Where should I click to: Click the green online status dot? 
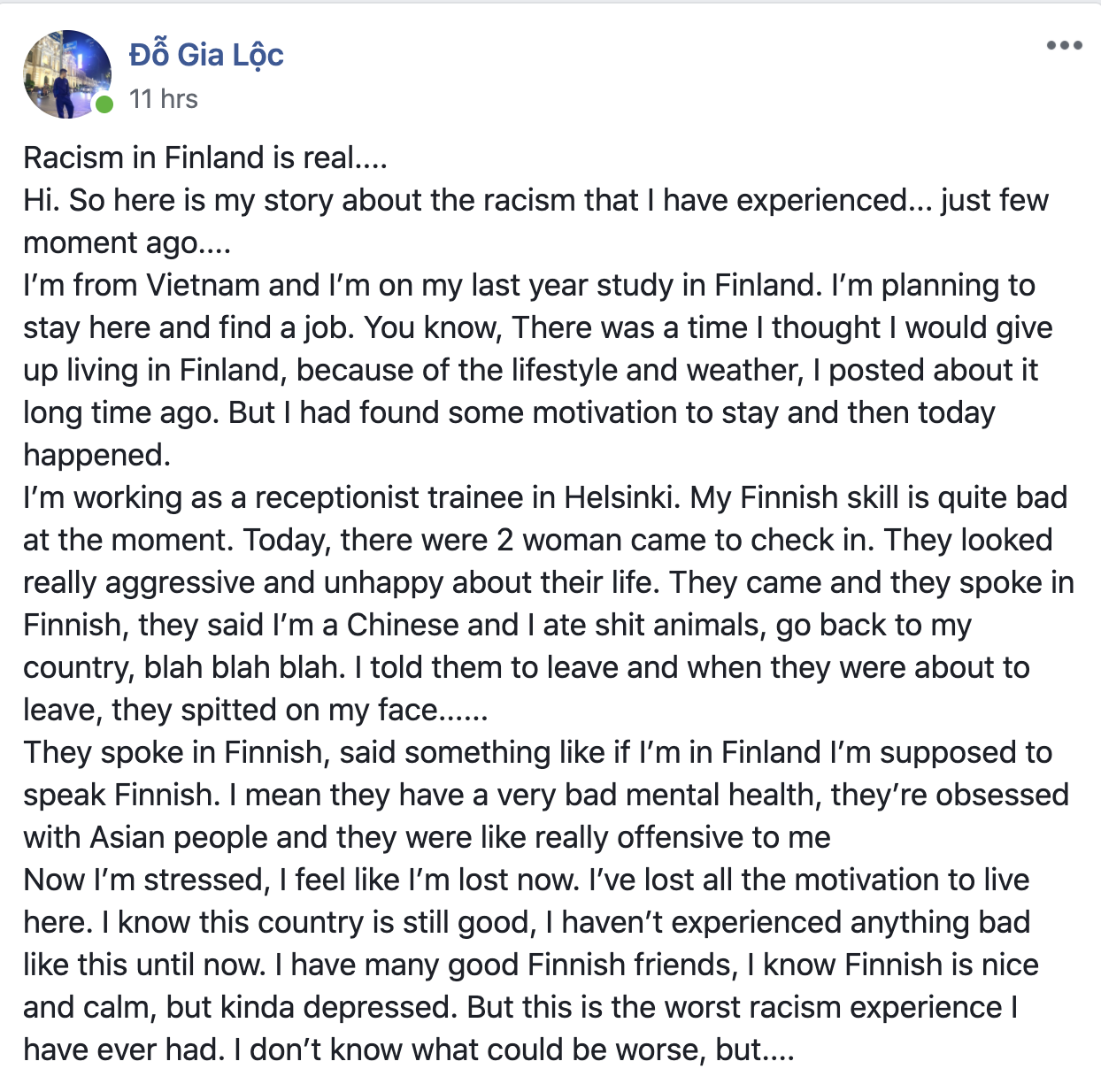tap(104, 104)
